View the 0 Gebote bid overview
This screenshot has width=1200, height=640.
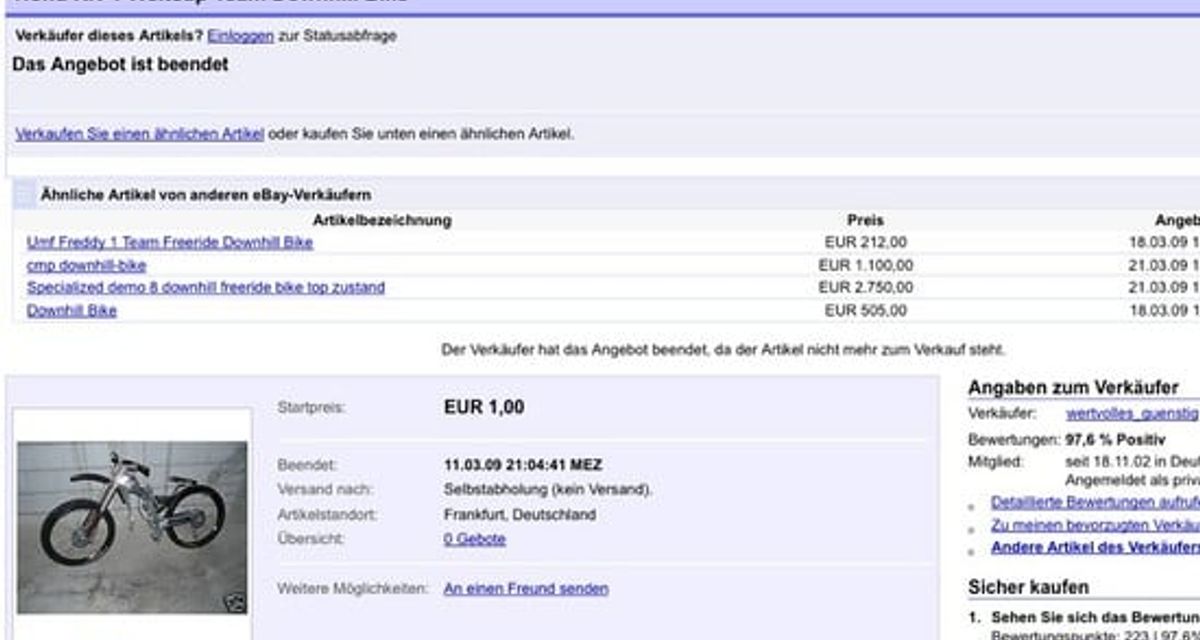click(x=474, y=539)
